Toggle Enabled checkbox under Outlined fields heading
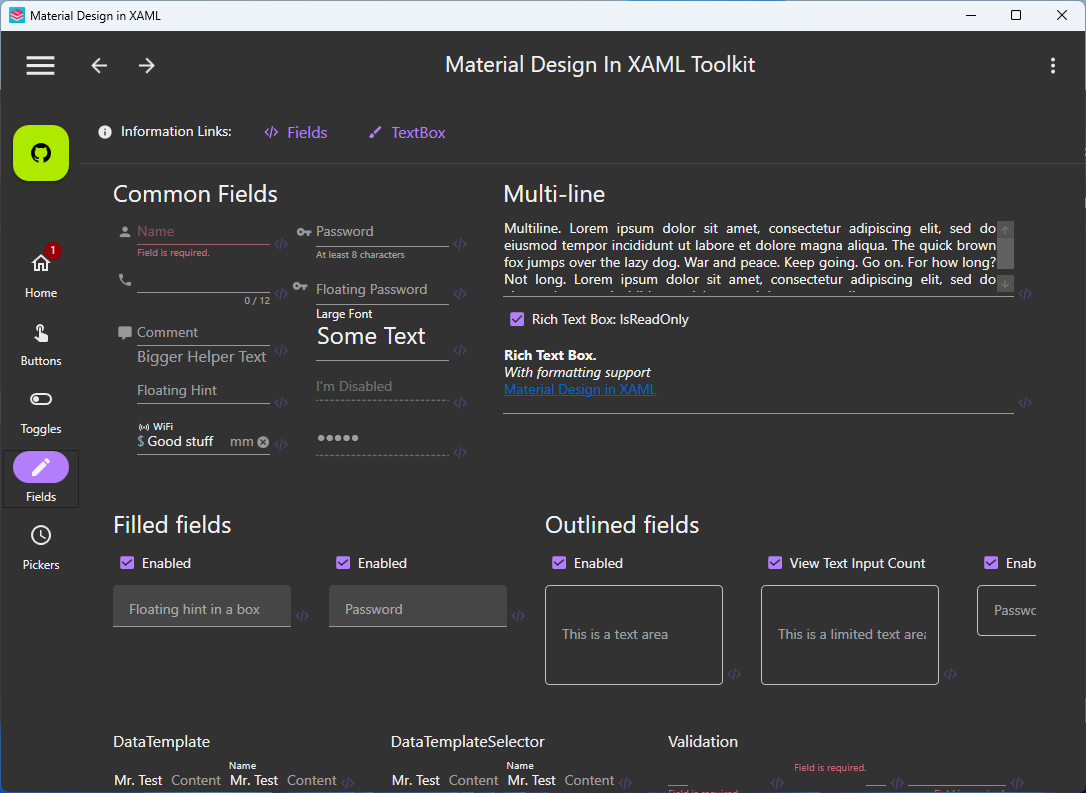1086x793 pixels. pos(559,563)
